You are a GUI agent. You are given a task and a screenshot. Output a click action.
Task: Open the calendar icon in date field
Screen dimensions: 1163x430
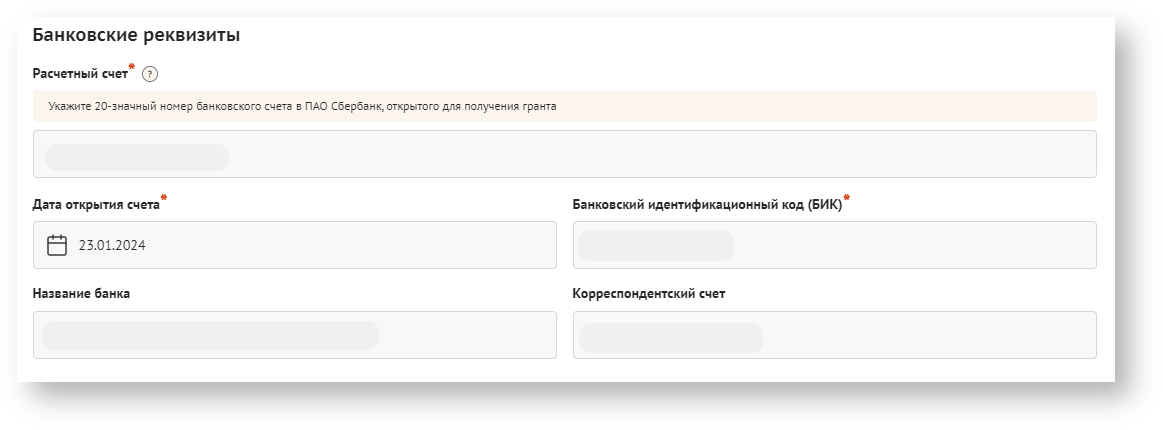point(57,245)
